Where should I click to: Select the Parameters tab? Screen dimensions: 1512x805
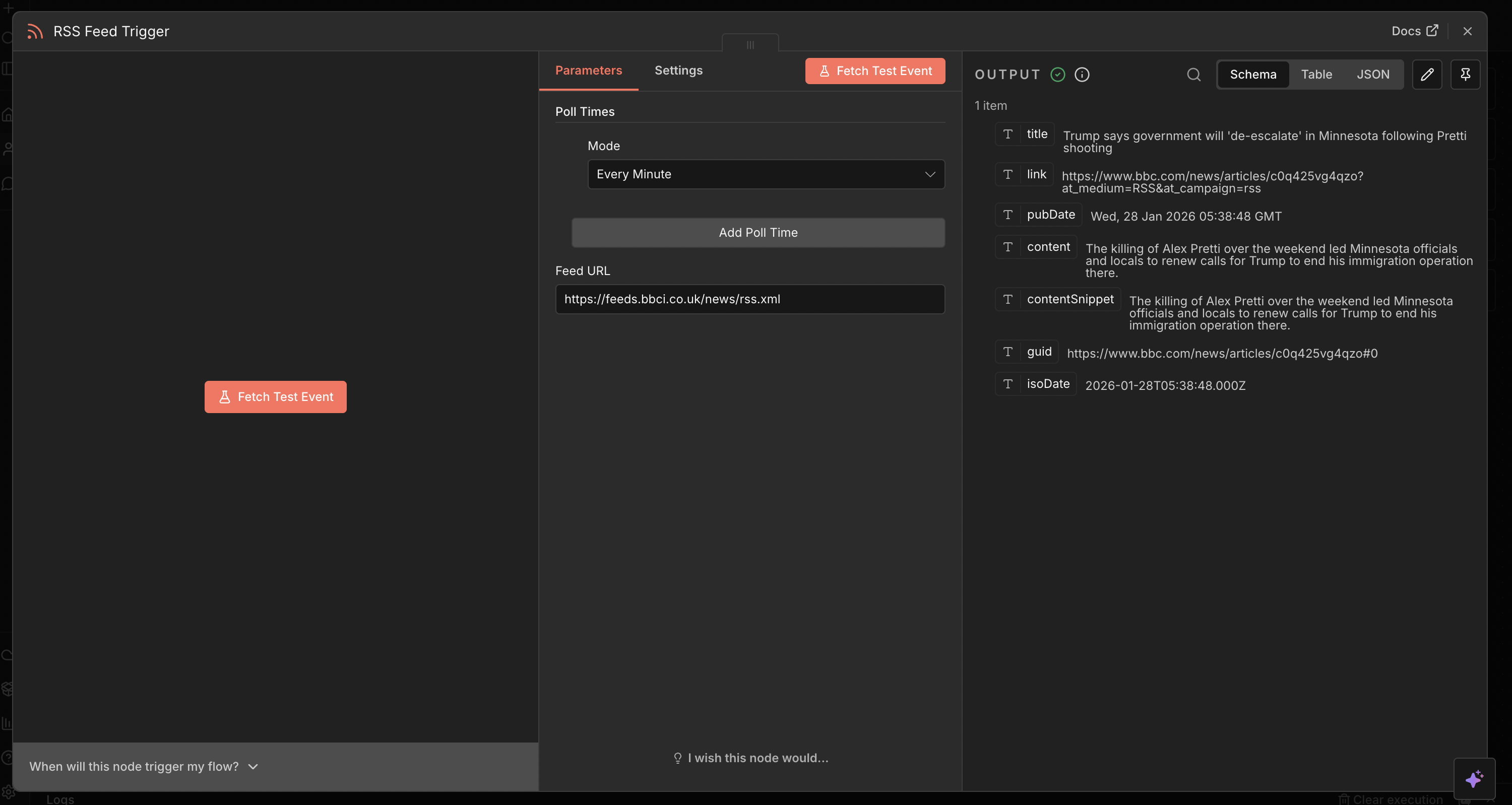click(x=589, y=70)
